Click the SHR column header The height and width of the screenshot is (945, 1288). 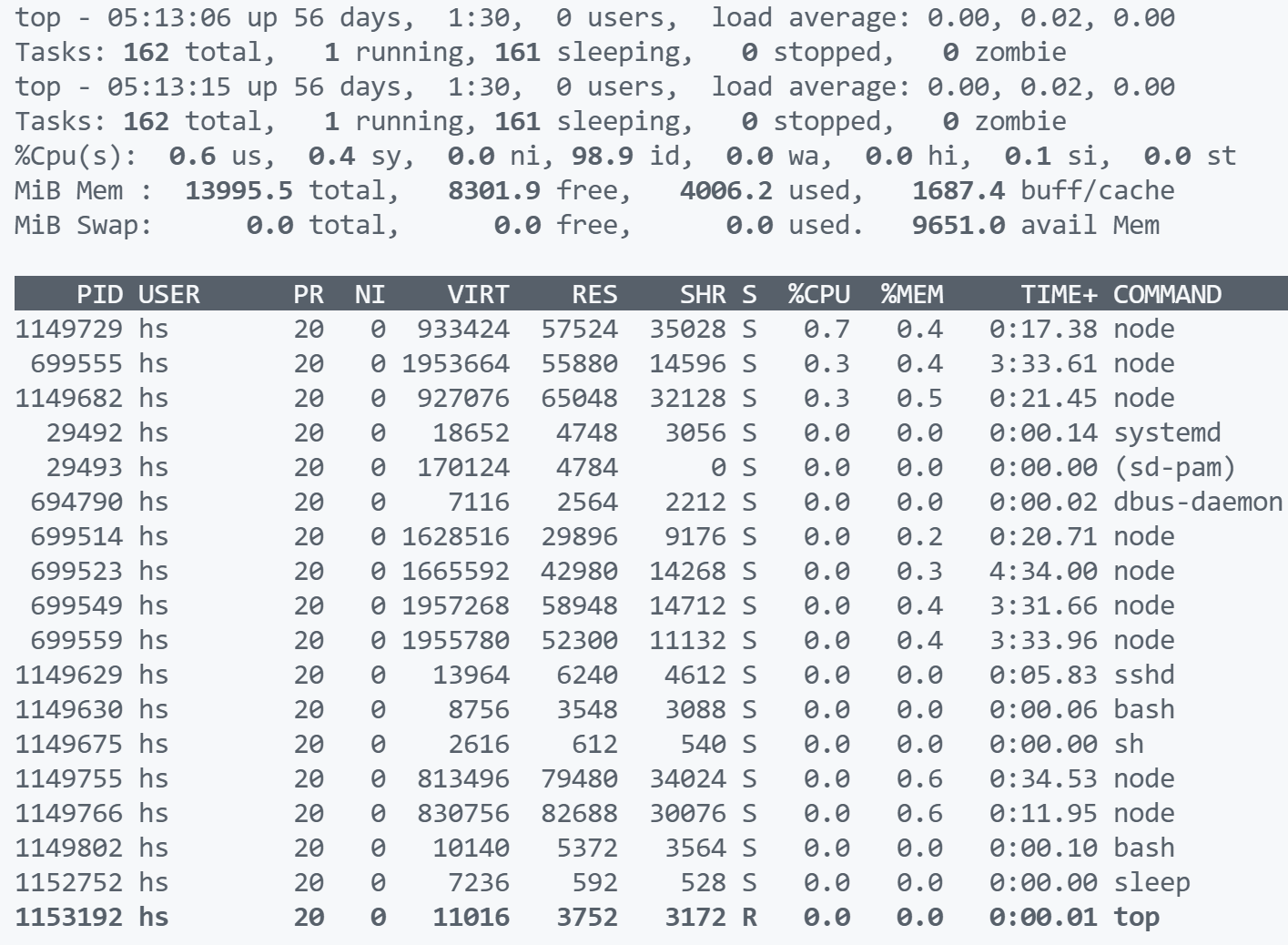tap(703, 294)
